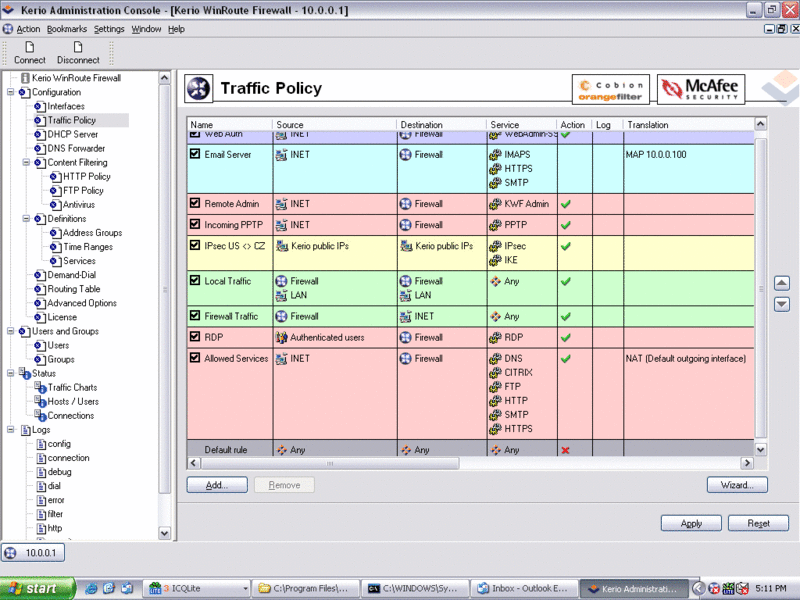Open the Window menu
Screen dimensions: 800x600
pyautogui.click(x=146, y=29)
